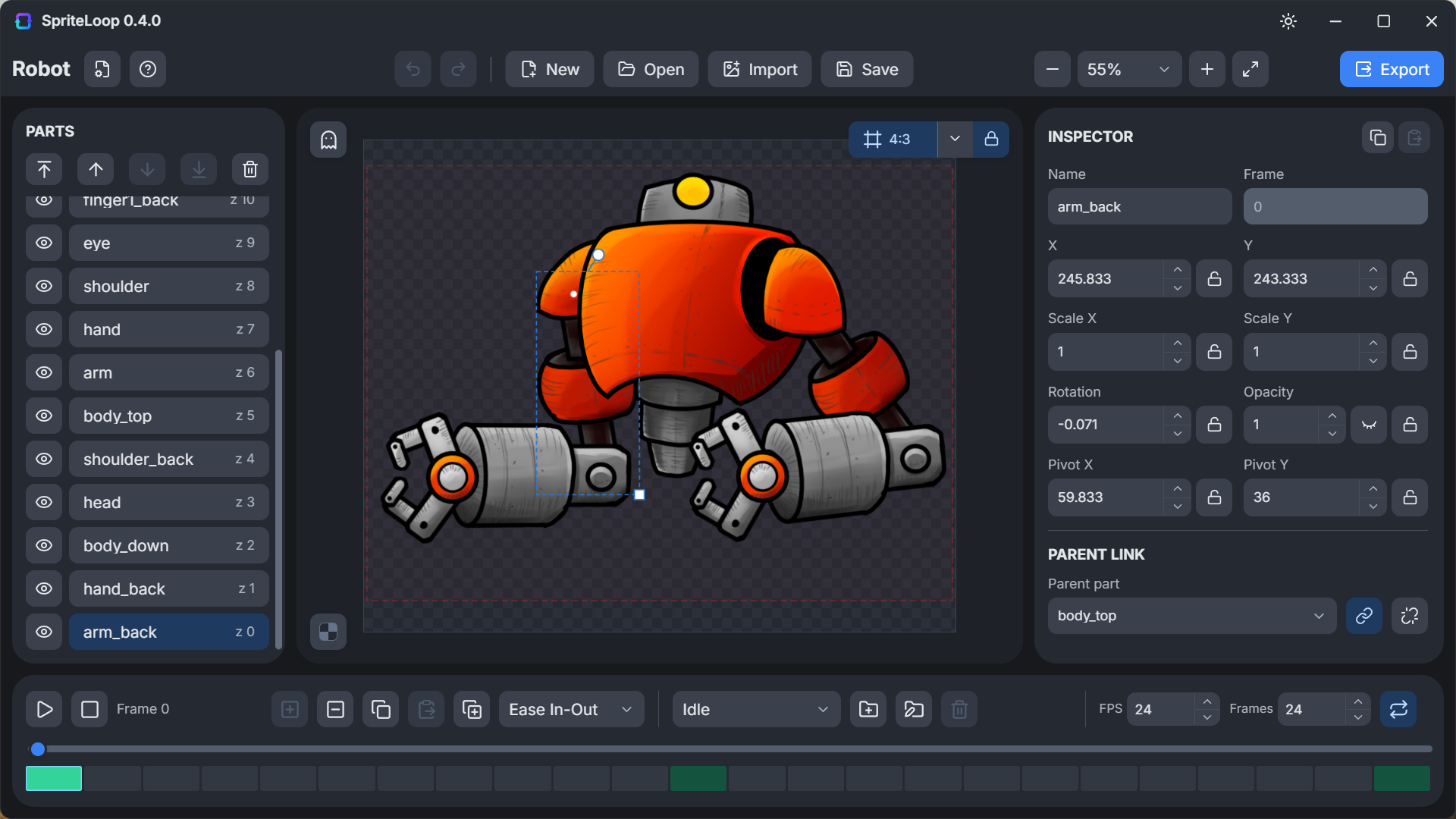This screenshot has width=1456, height=819.
Task: Open the 55% zoom level dropdown
Action: [x=1129, y=69]
